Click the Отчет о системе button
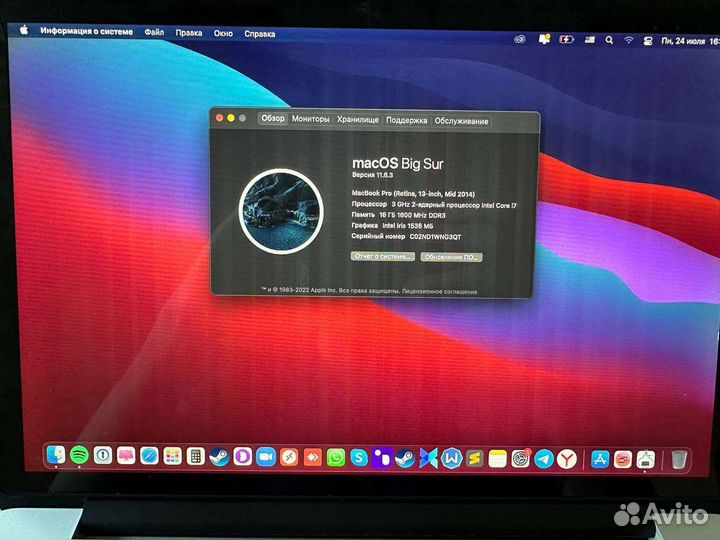 (382, 256)
